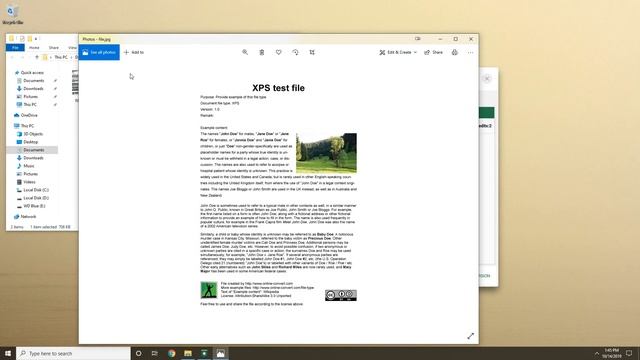Screen dimensions: 640x360
Task: Open Task View on the taskbar
Action: [x=155, y=353]
